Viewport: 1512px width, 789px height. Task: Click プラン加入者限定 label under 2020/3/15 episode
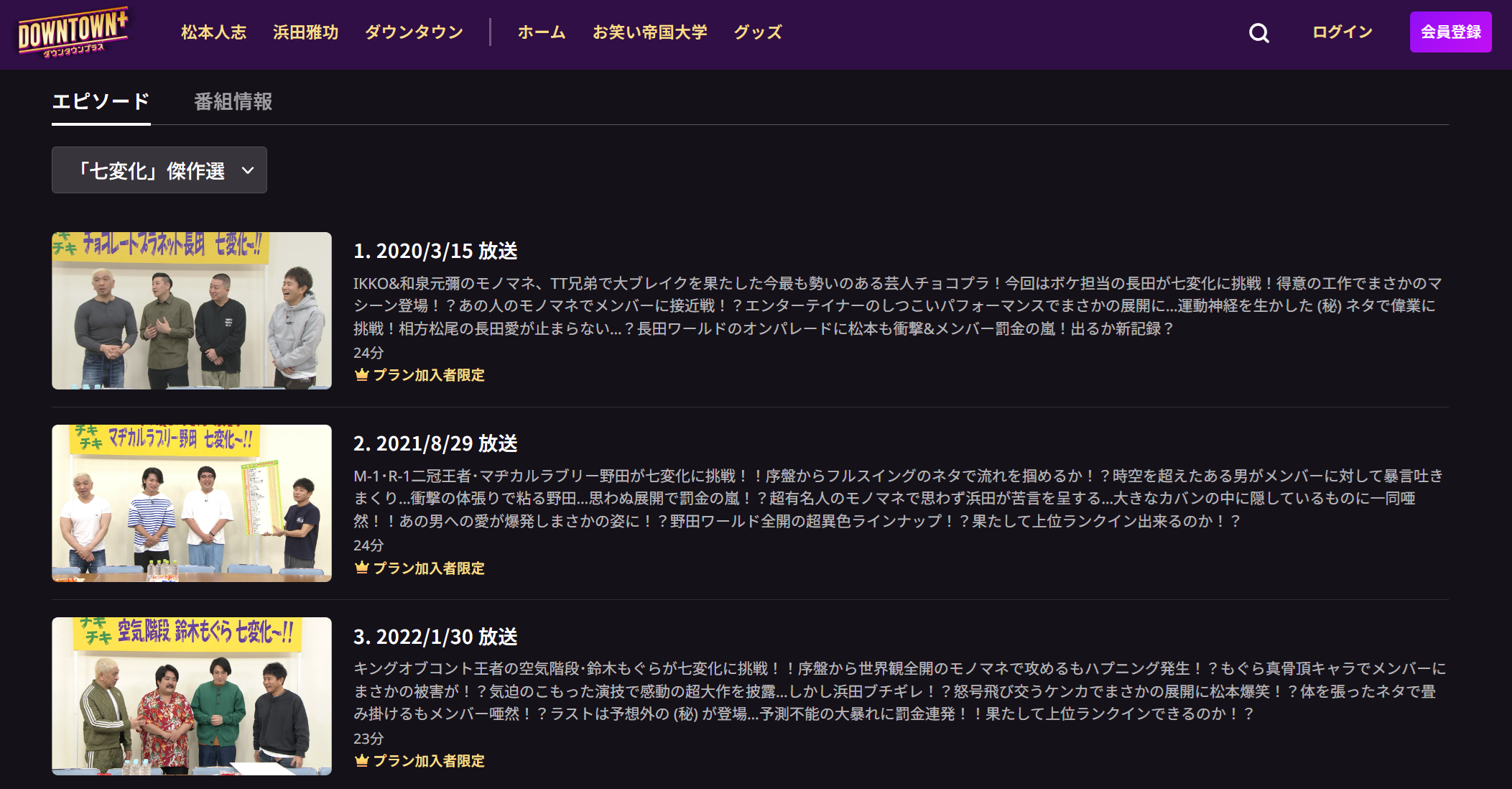tap(429, 375)
